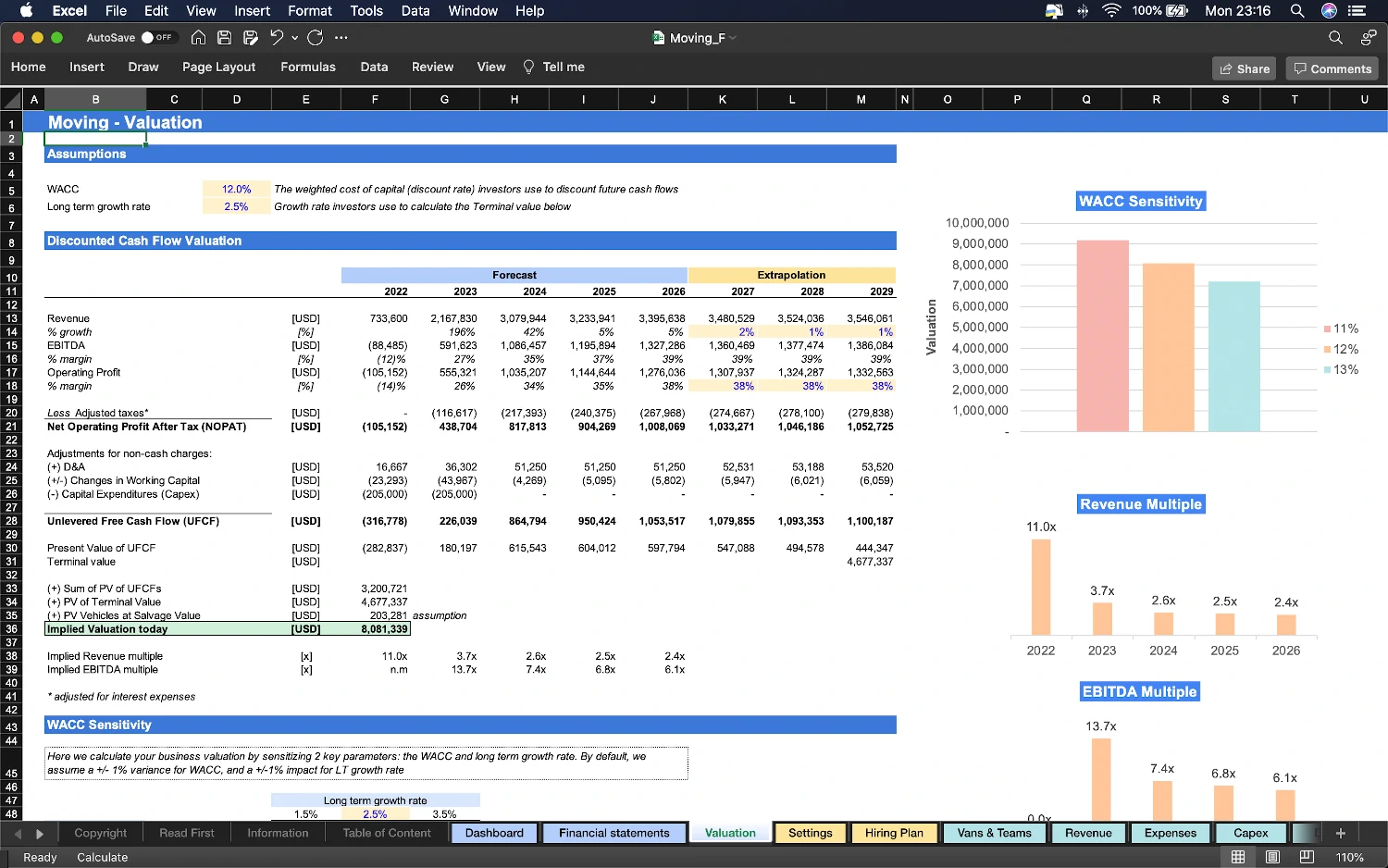Open the Moving_F file name dropdown
Viewport: 1388px width, 868px height.
[x=733, y=38]
